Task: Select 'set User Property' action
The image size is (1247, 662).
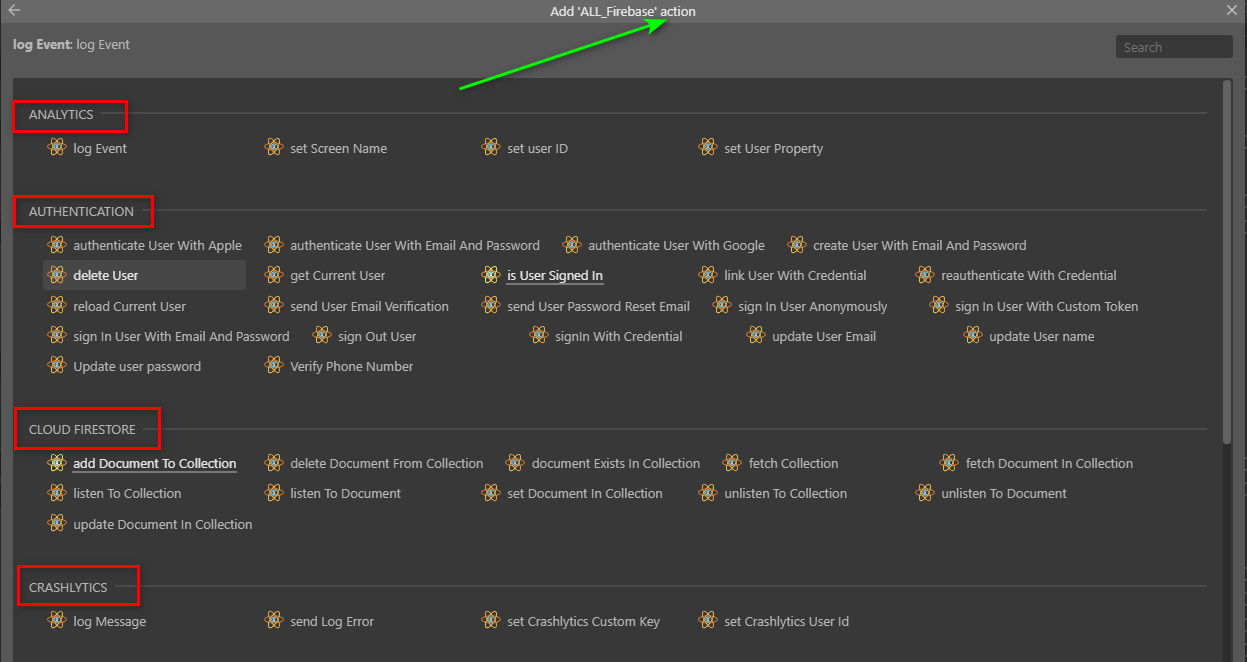Action: point(773,149)
